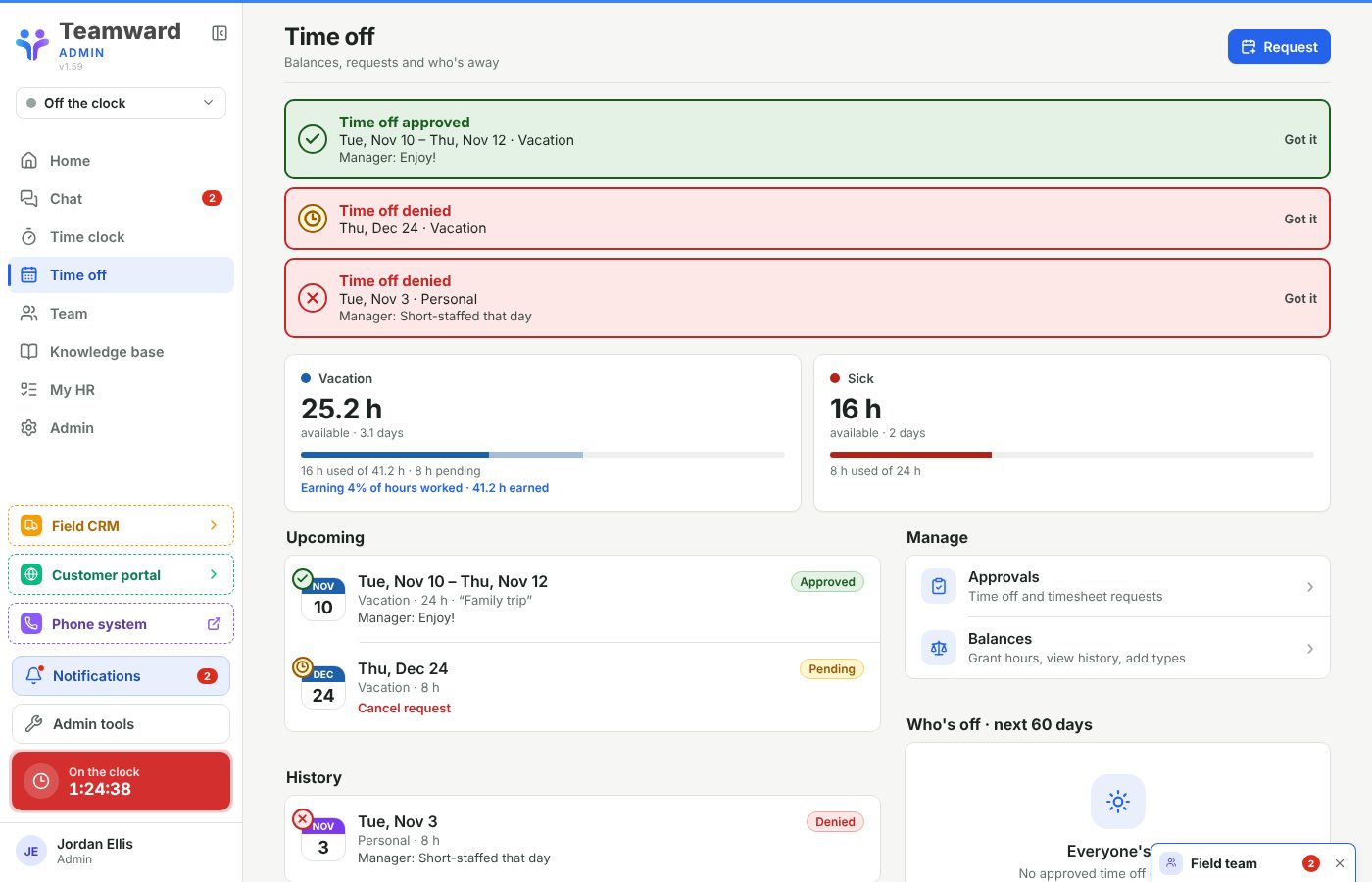The image size is (1372, 882).
Task: Open Balances via its right chevron
Action: (x=1310, y=649)
